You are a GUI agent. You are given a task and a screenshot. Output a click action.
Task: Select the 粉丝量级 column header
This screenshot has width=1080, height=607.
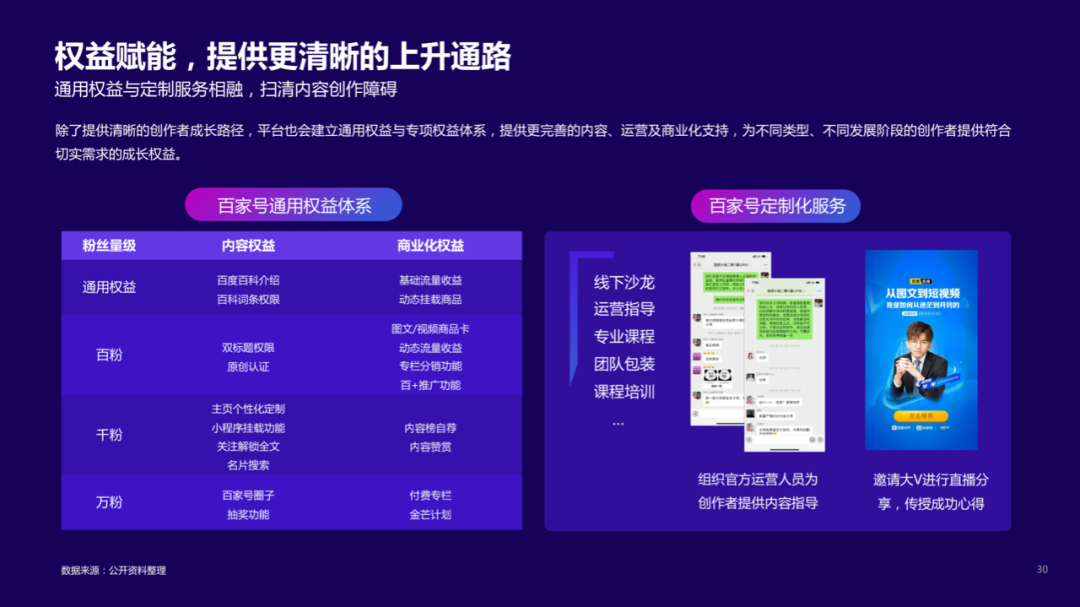tap(109, 245)
